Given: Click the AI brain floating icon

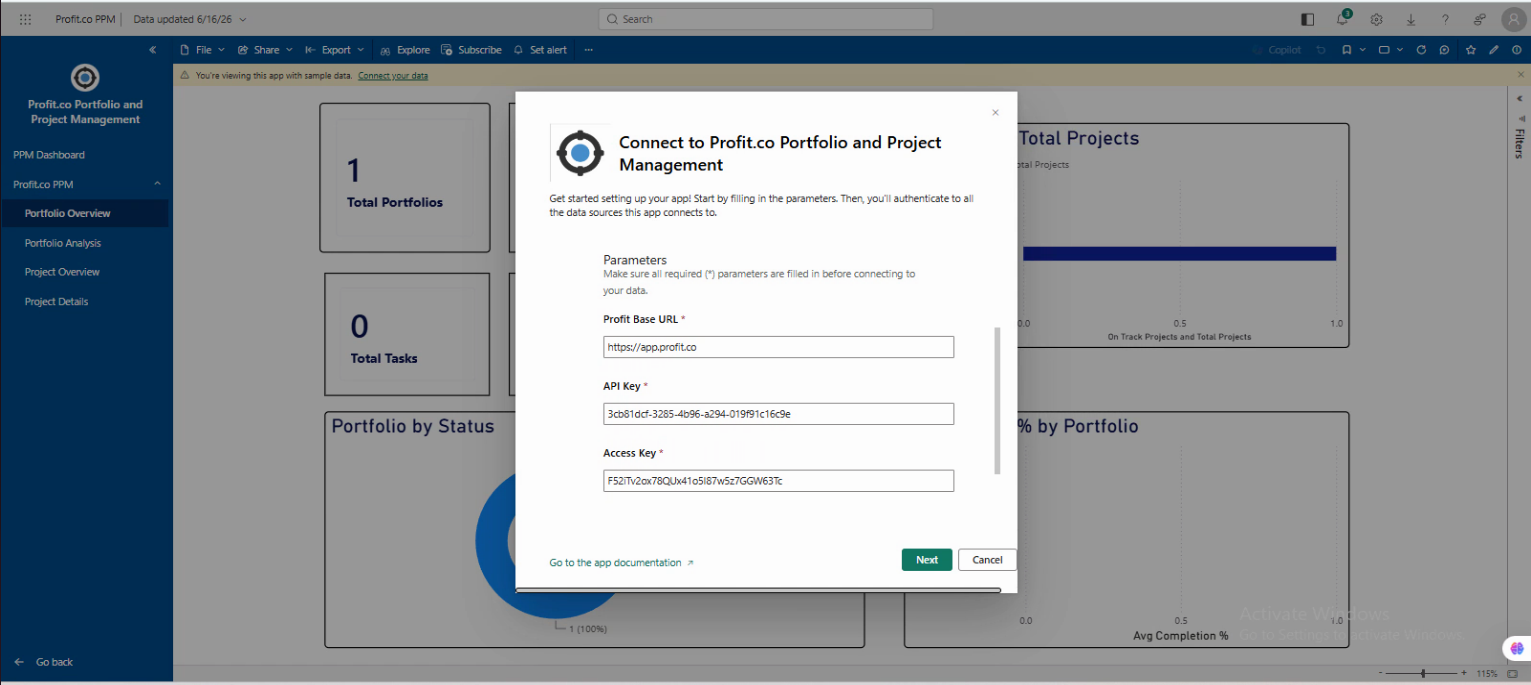Looking at the screenshot, I should (x=1515, y=649).
